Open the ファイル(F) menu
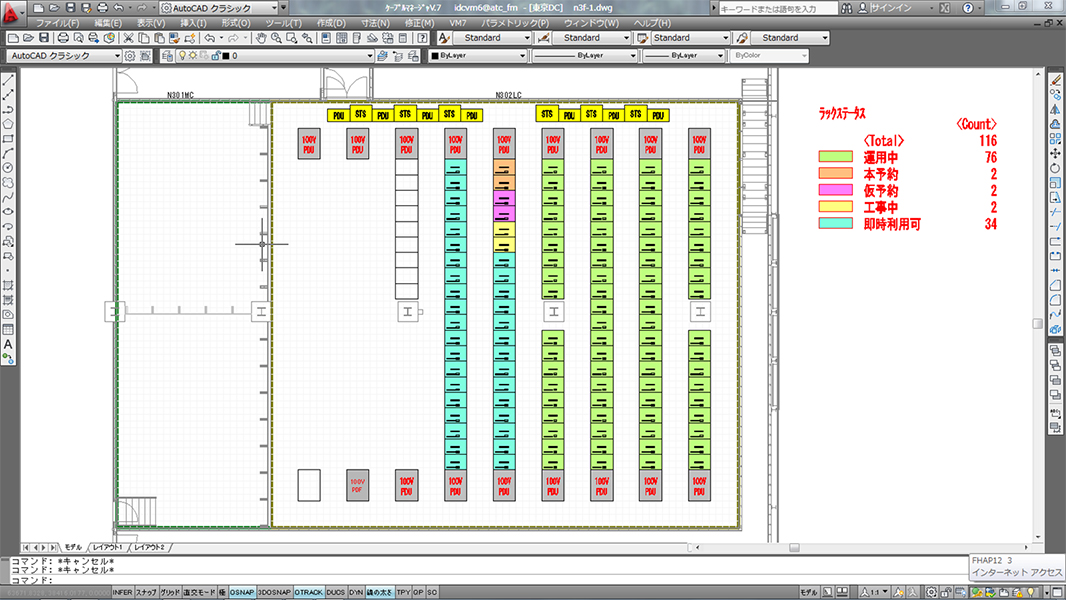Screen dimensions: 1066x600 coord(58,23)
